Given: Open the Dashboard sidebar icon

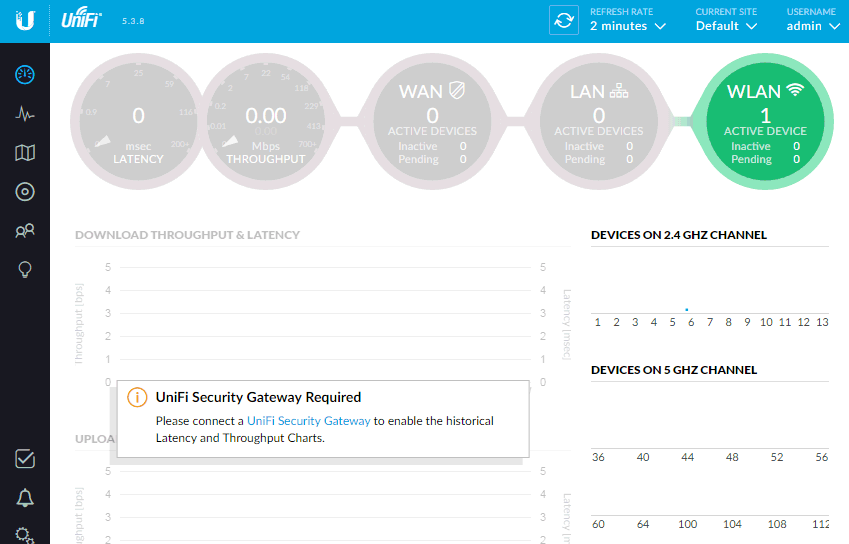Looking at the screenshot, I should (x=25, y=75).
